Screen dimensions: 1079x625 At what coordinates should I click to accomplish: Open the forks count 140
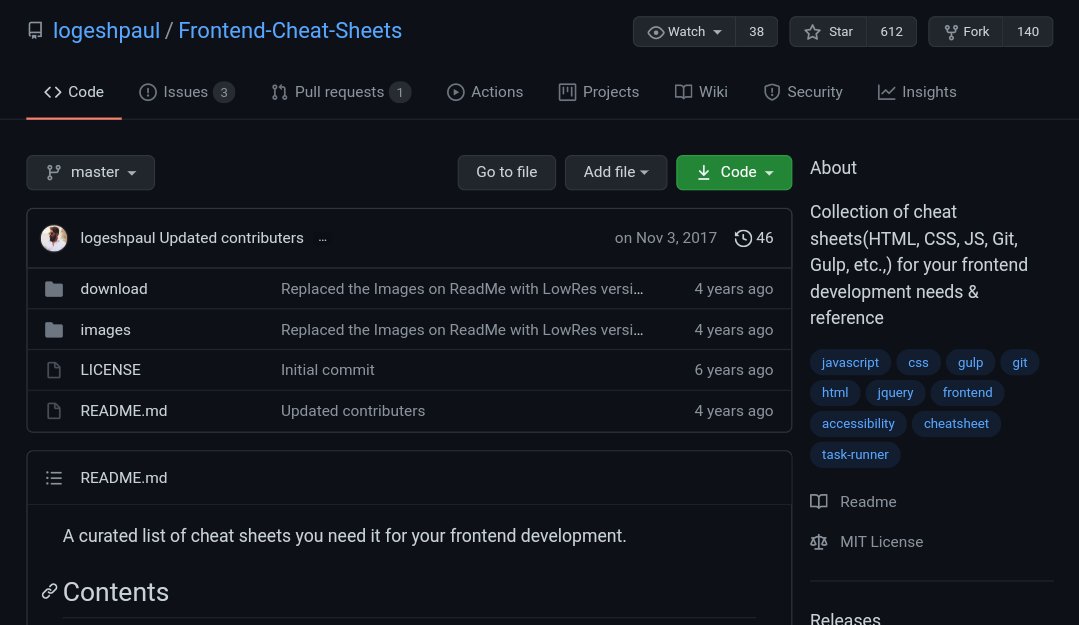tap(1027, 32)
